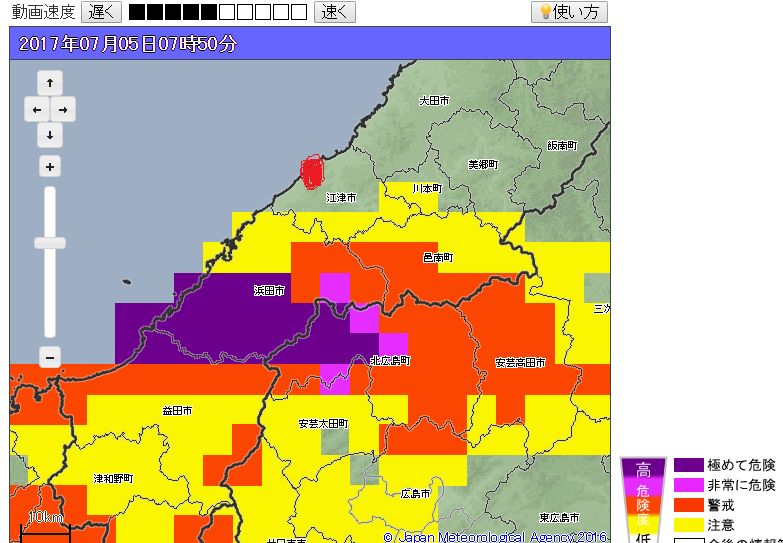Zoom out using the minus button
This screenshot has height=543, width=783.
coord(50,356)
